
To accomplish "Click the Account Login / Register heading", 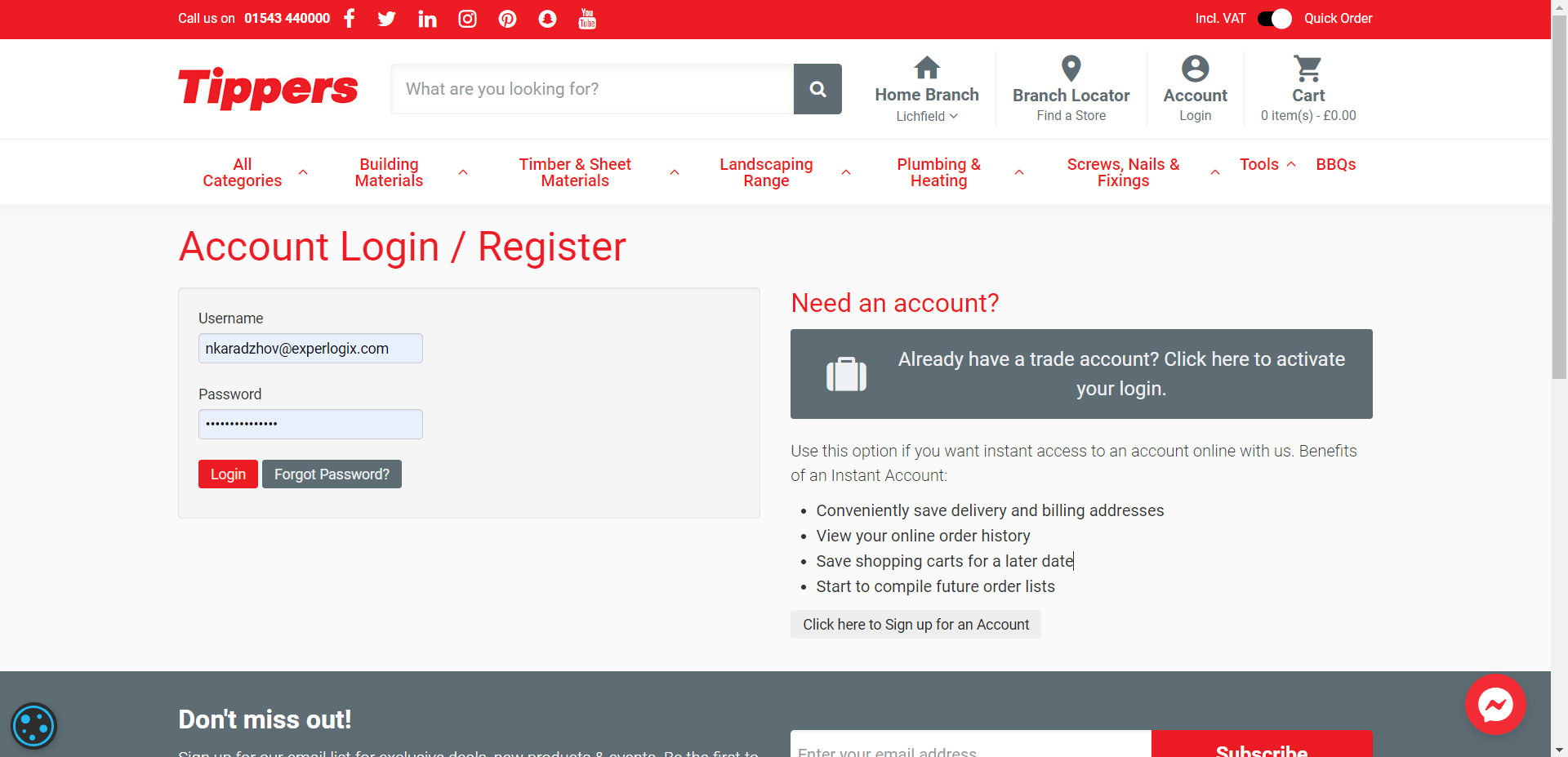I will (x=403, y=247).
